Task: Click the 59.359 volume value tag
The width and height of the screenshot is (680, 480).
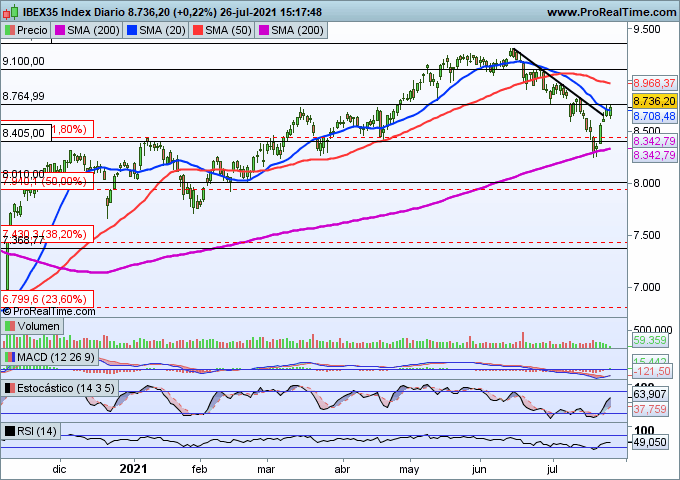Action: 650,340
